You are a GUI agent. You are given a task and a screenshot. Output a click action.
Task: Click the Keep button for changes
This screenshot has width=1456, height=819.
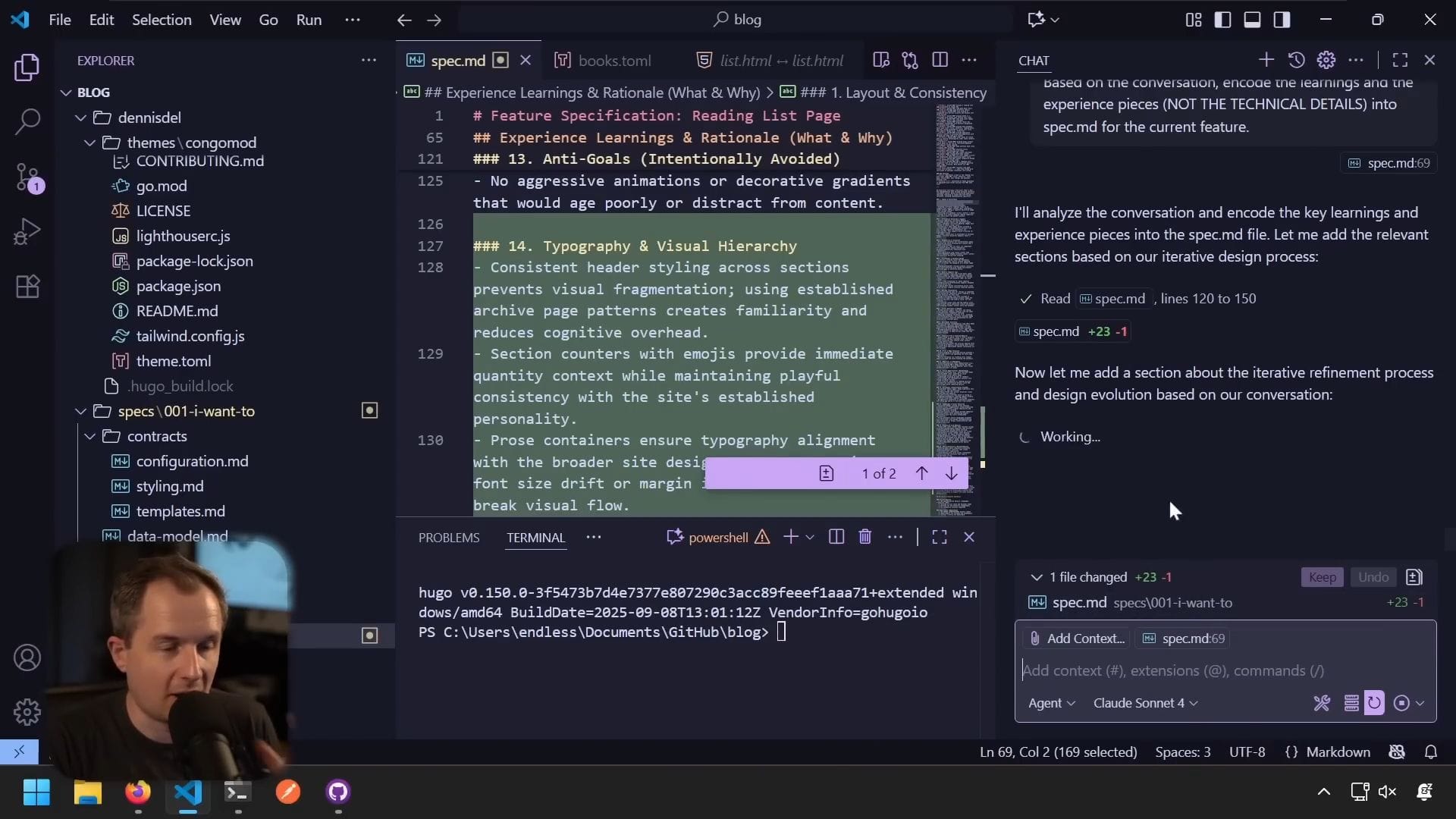click(x=1322, y=577)
